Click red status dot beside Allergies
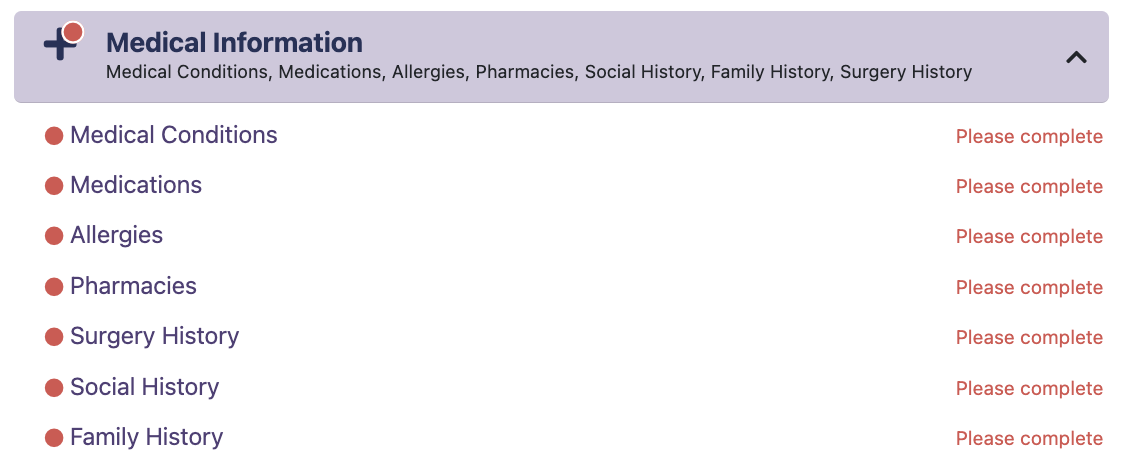 [54, 236]
